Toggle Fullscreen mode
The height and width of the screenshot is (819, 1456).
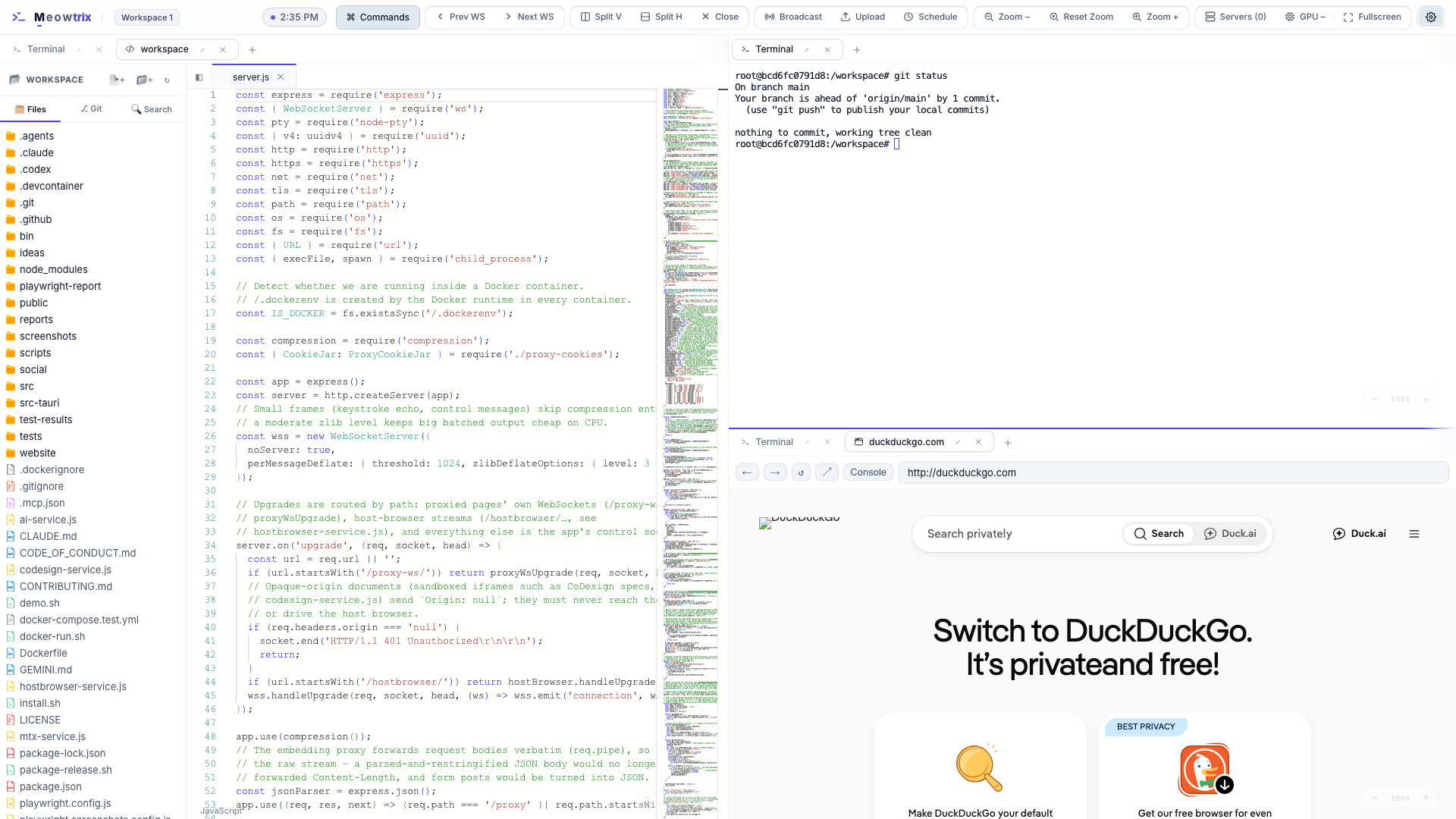[x=1372, y=17]
